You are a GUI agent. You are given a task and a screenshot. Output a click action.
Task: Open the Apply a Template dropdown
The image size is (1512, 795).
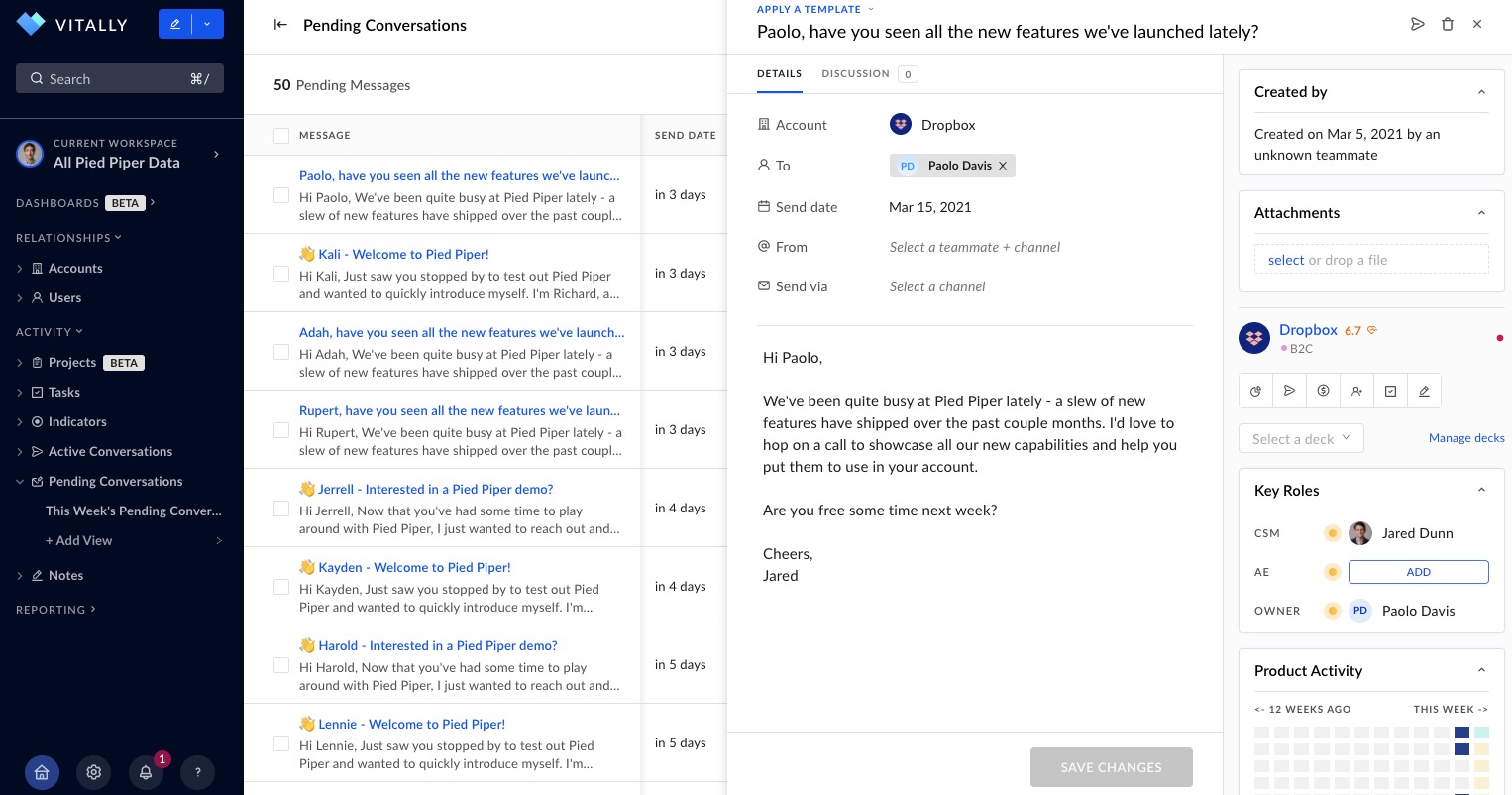point(815,9)
